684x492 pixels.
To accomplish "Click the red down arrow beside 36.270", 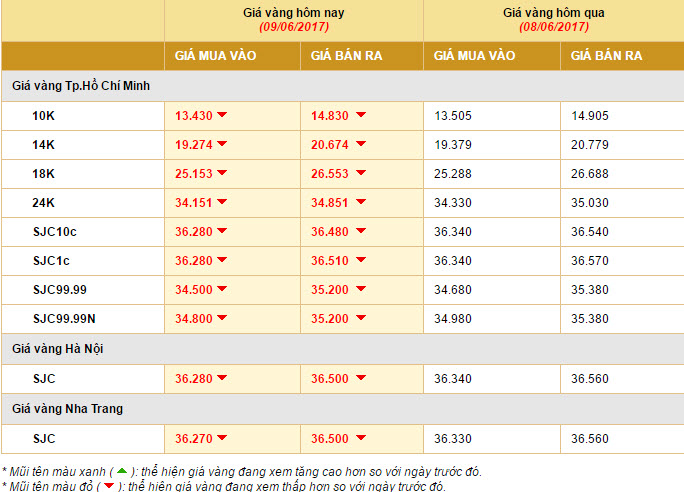I will [222, 437].
